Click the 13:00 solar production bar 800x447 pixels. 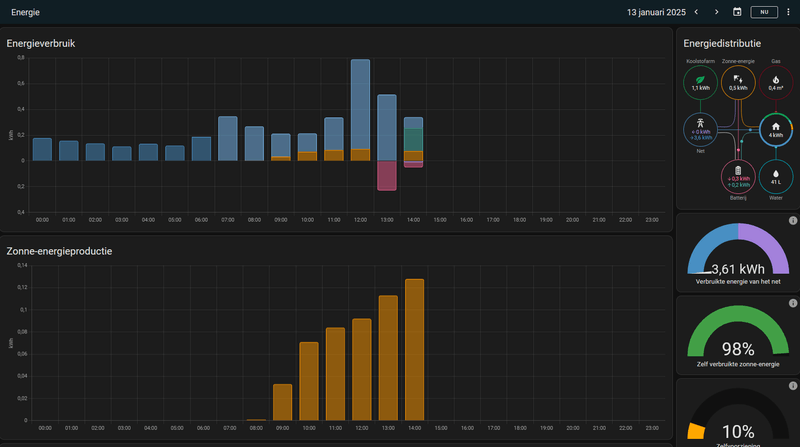coord(388,358)
